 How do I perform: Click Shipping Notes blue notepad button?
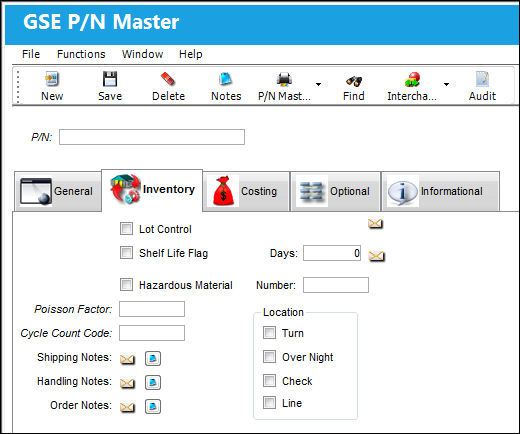[x=153, y=358]
